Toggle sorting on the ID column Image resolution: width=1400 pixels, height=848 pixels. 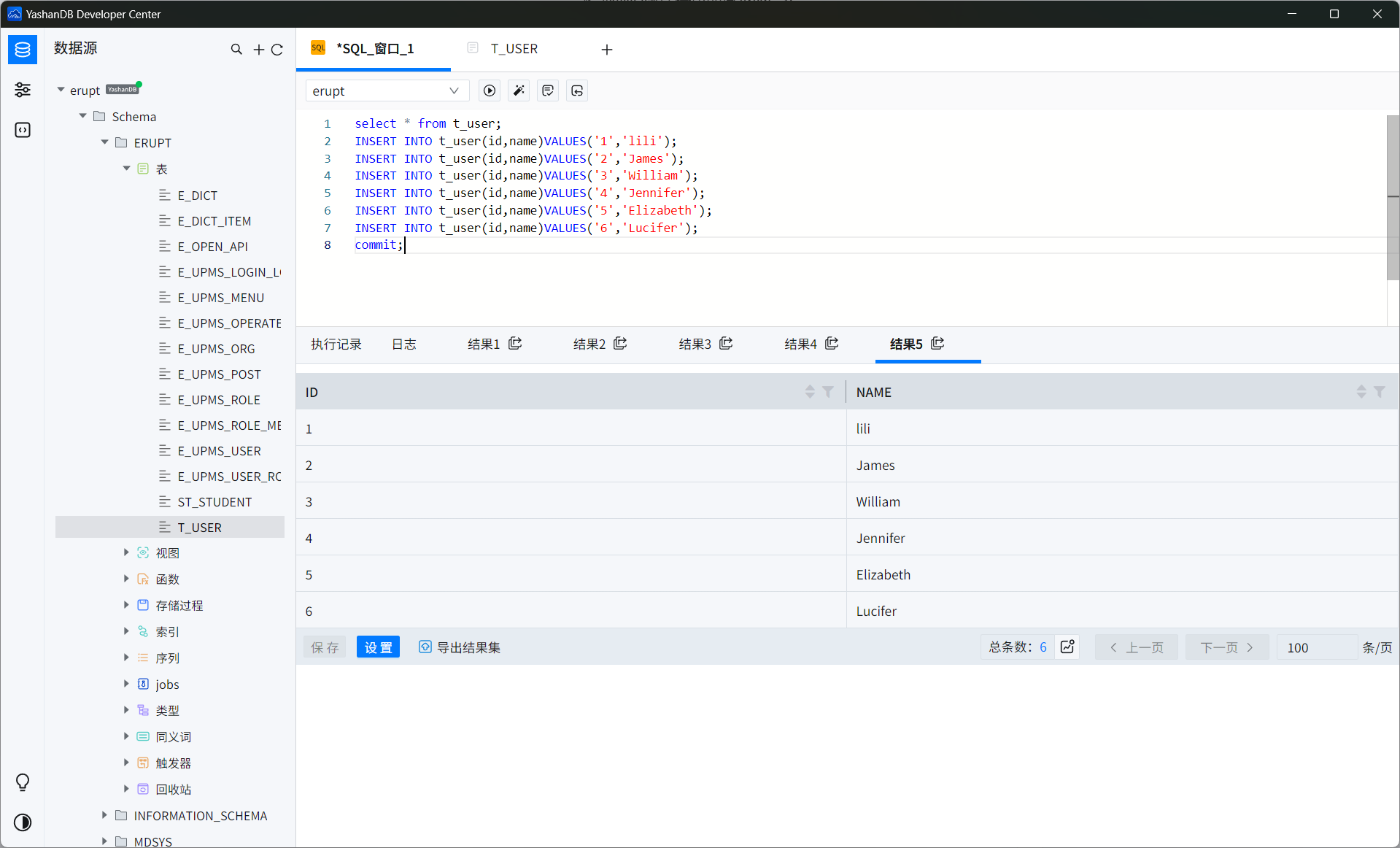808,391
